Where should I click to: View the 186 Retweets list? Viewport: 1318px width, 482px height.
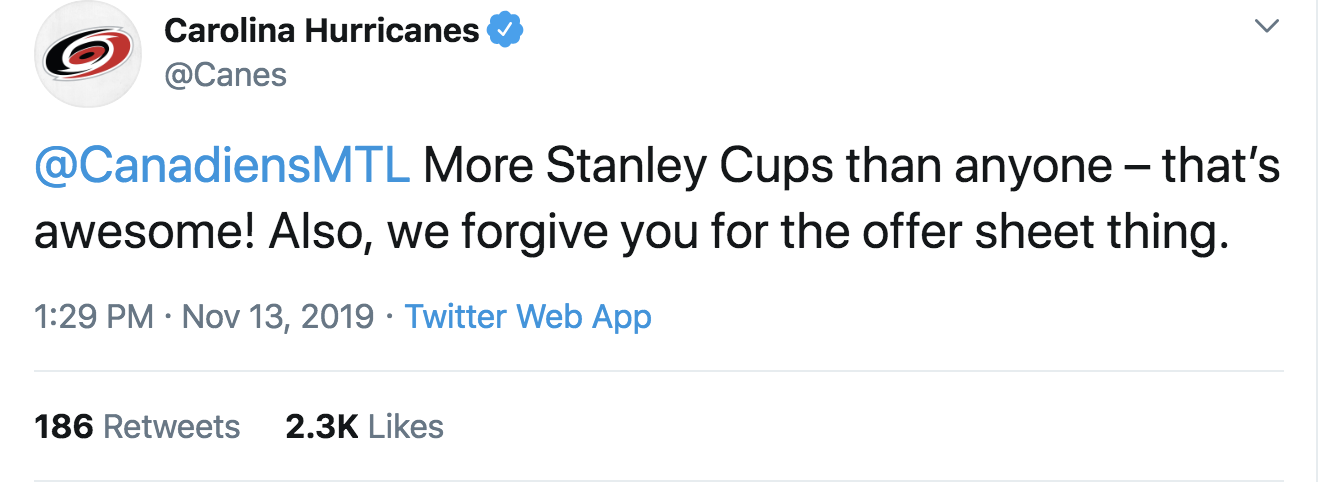pyautogui.click(x=137, y=427)
